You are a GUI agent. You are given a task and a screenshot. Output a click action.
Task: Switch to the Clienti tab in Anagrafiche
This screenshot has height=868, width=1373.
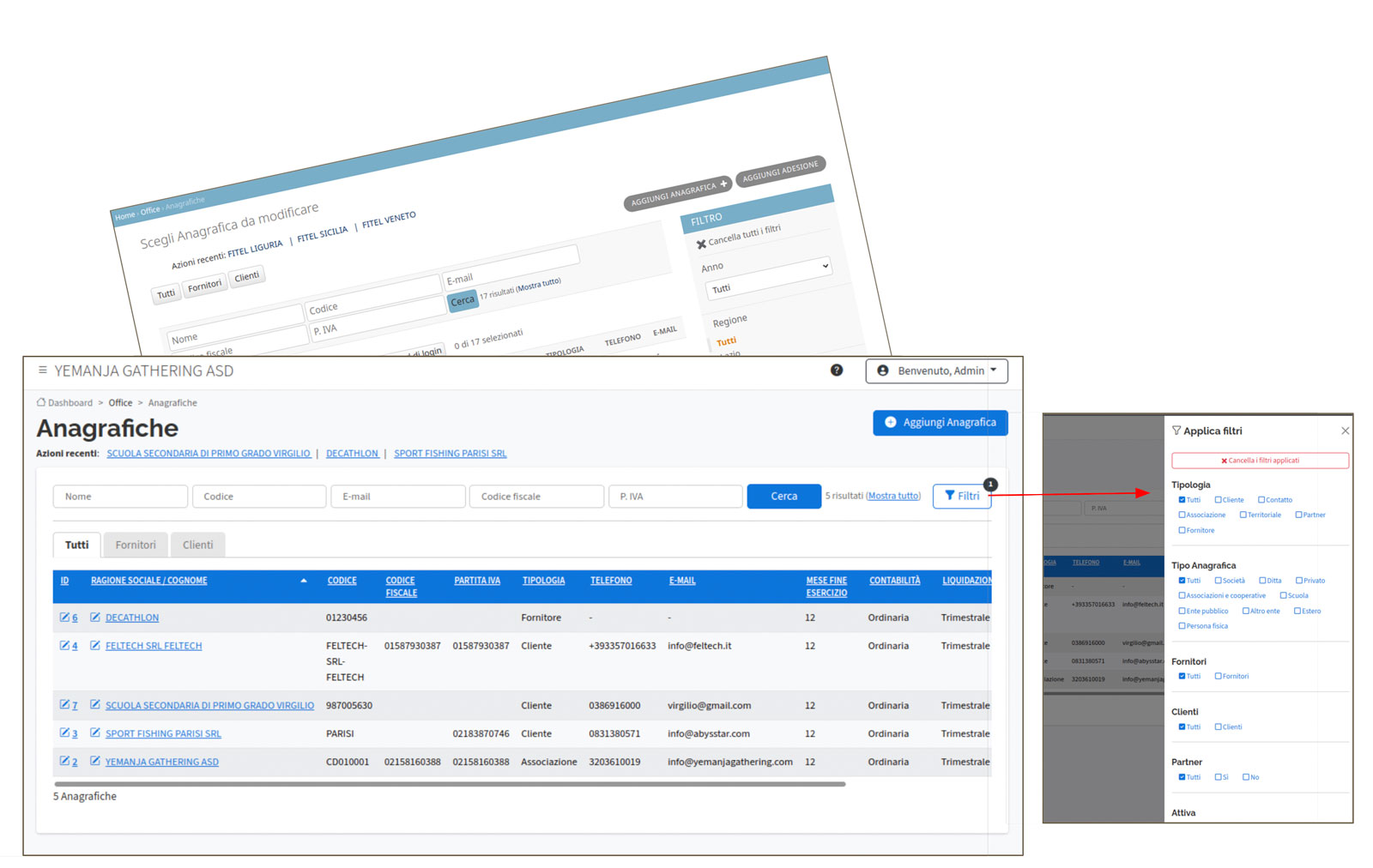pos(197,545)
